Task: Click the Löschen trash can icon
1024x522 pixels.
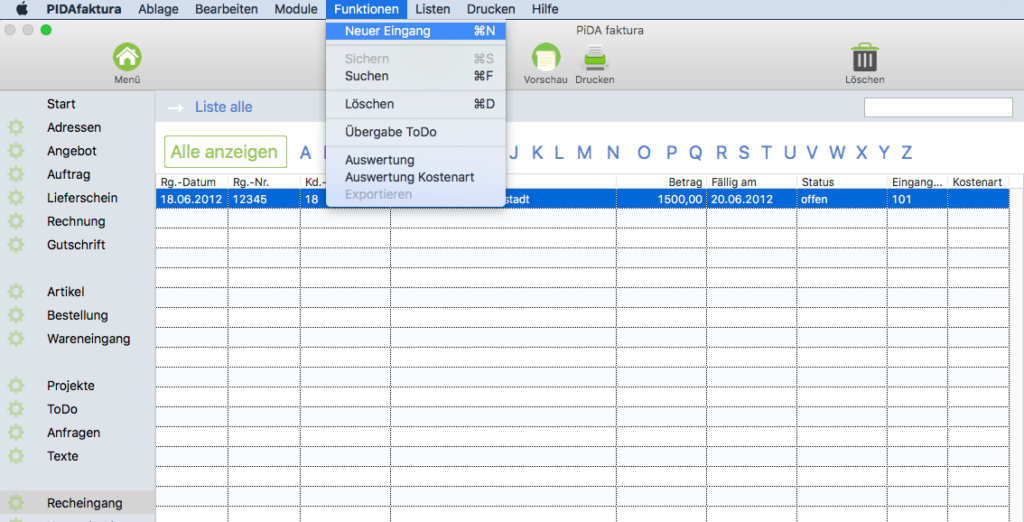Action: (x=865, y=57)
